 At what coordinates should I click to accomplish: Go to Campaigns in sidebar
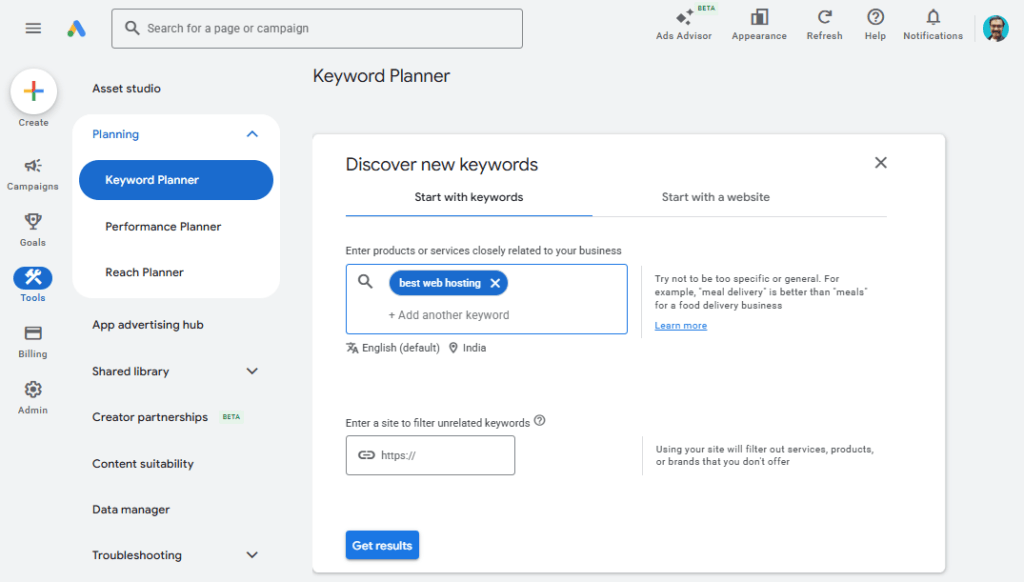click(x=33, y=174)
